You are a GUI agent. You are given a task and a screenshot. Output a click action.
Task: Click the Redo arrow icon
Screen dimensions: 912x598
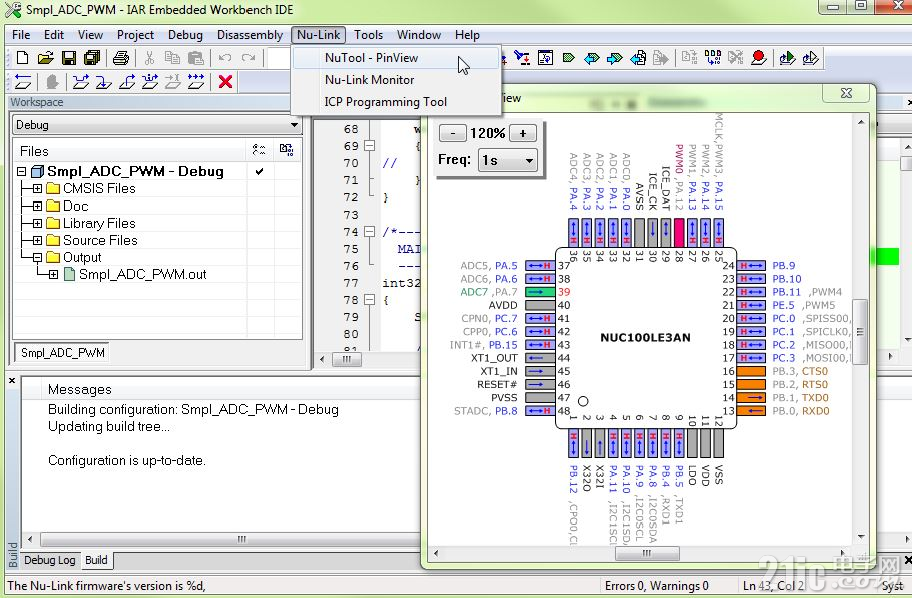click(x=248, y=58)
